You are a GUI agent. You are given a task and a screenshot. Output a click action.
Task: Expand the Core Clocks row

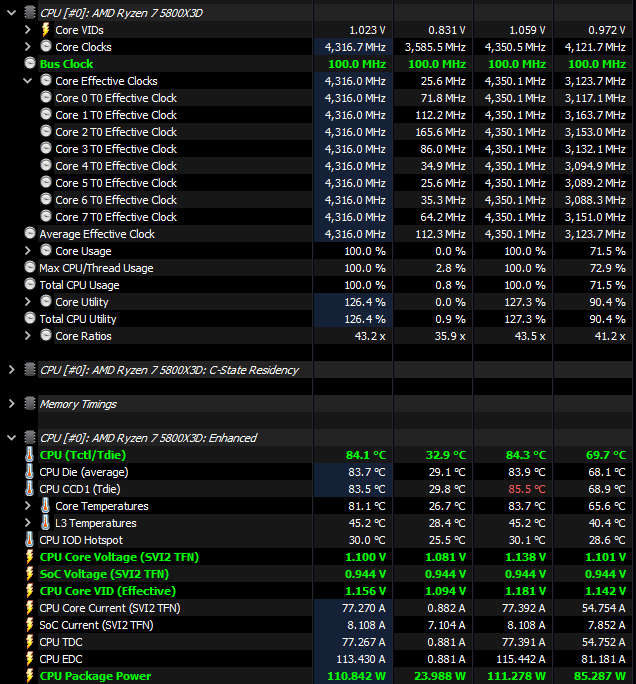tap(27, 47)
